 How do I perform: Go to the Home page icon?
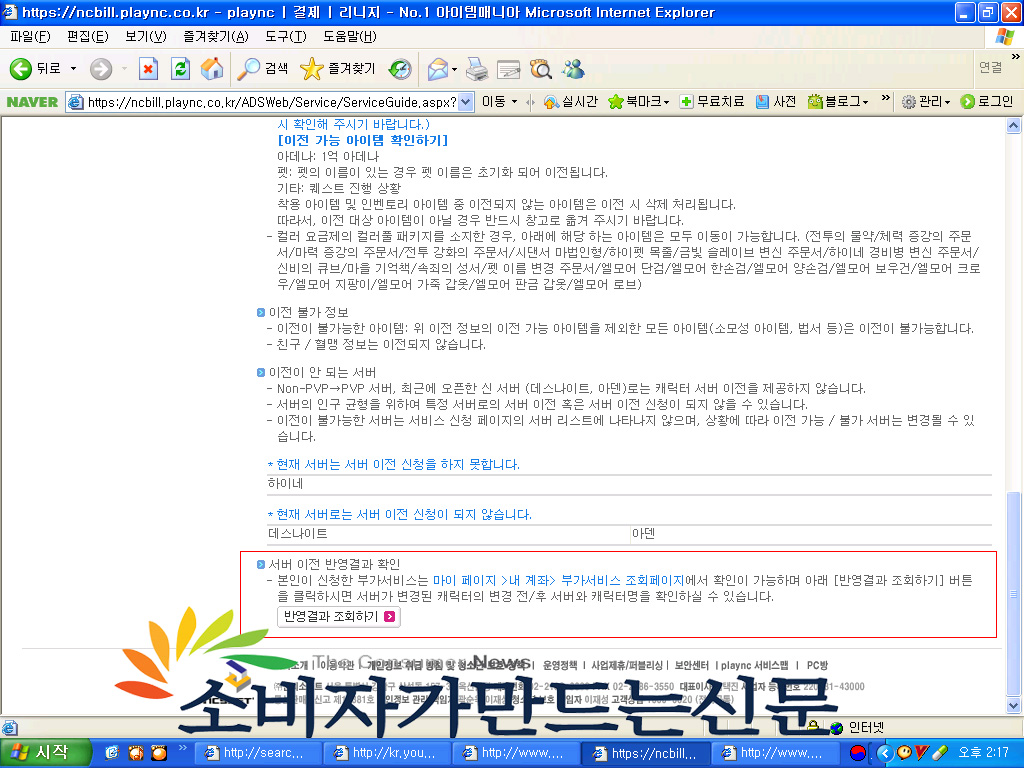pyautogui.click(x=211, y=68)
